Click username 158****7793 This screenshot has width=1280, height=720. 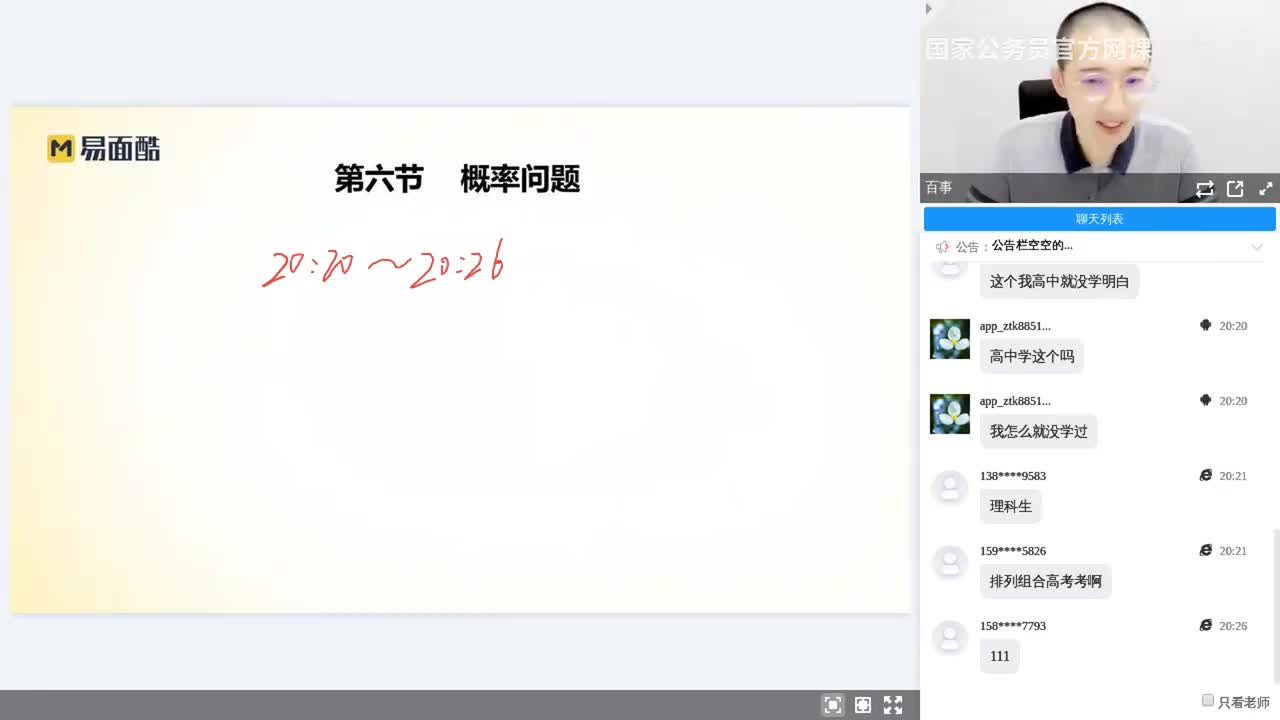coord(1013,626)
